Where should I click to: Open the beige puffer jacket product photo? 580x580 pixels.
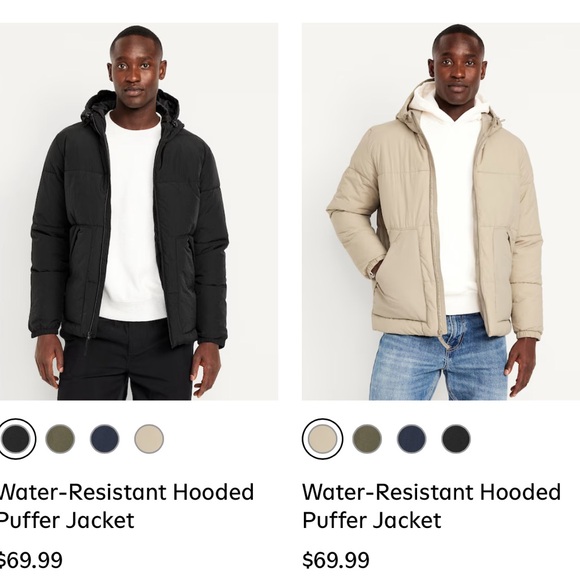441,212
